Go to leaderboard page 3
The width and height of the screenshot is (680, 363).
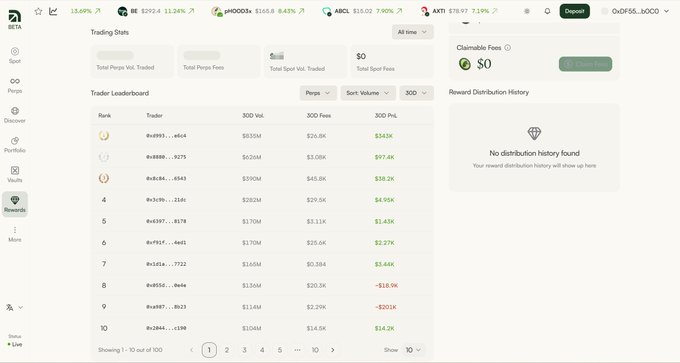(x=245, y=350)
